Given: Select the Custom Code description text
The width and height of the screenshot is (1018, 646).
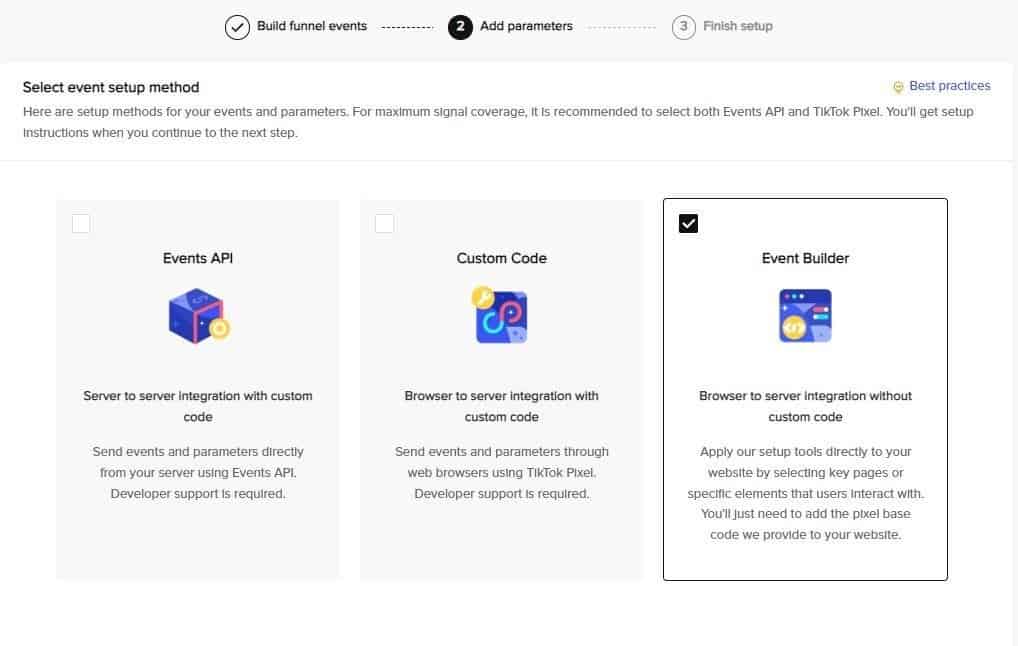Looking at the screenshot, I should click(501, 473).
